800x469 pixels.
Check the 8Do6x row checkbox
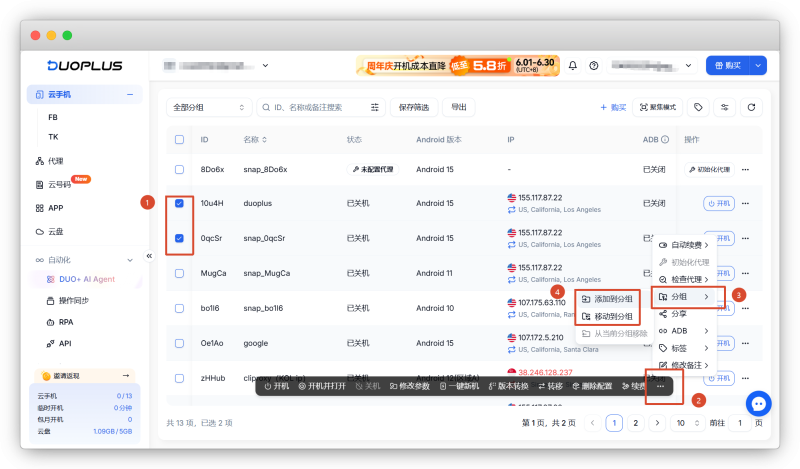(179, 169)
